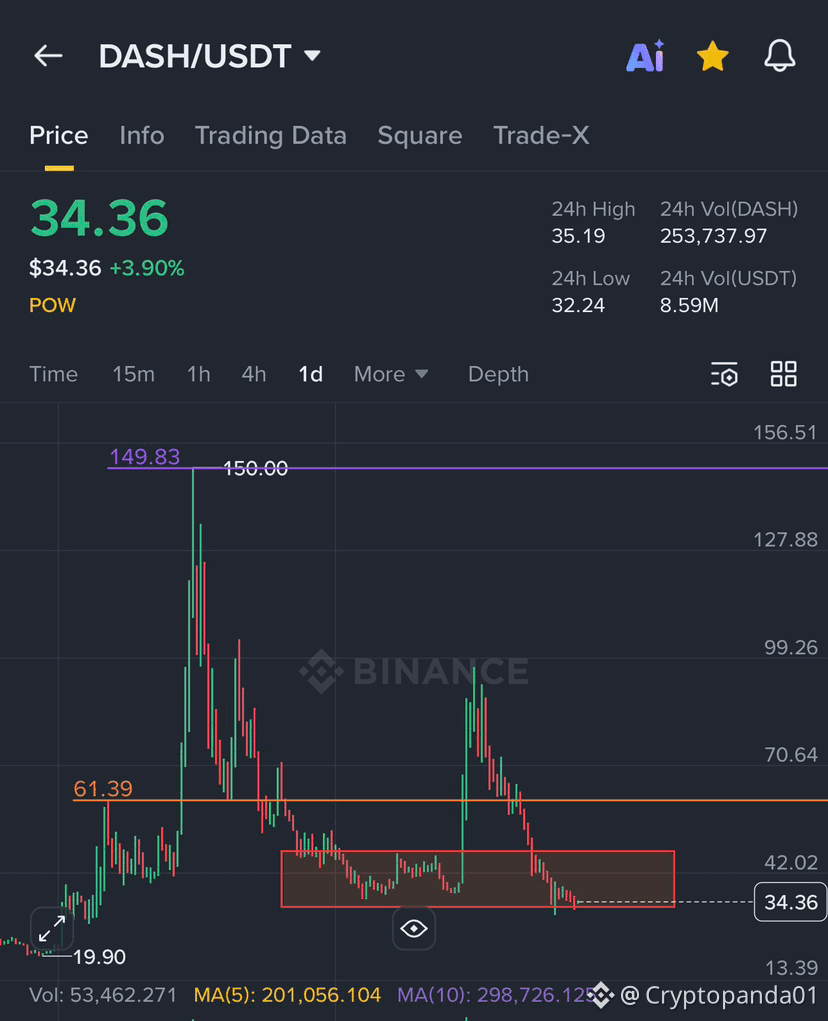The image size is (828, 1021).
Task: Click the +3.90% change value
Action: [147, 268]
